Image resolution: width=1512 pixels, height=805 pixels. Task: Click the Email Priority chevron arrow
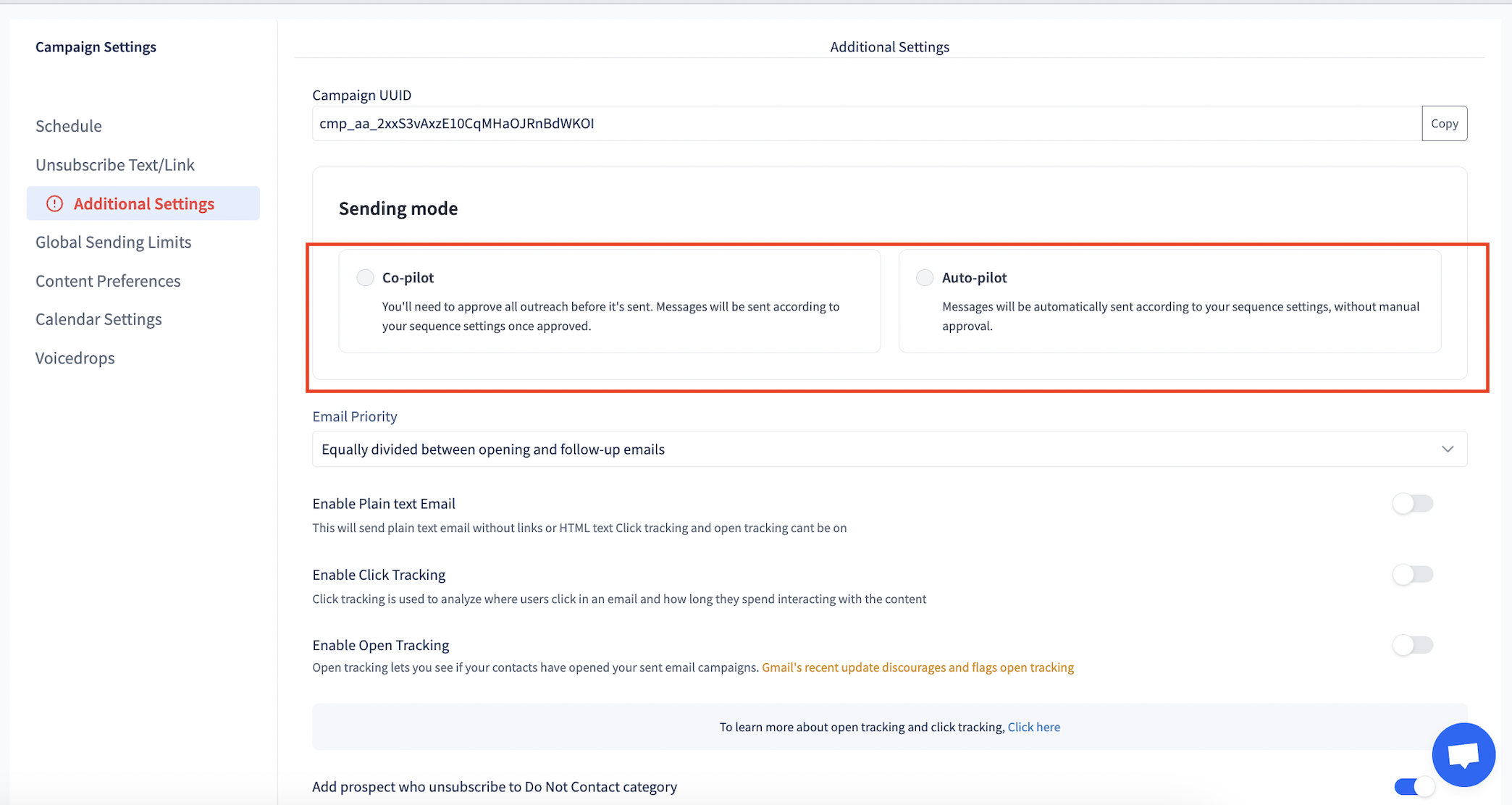1448,450
